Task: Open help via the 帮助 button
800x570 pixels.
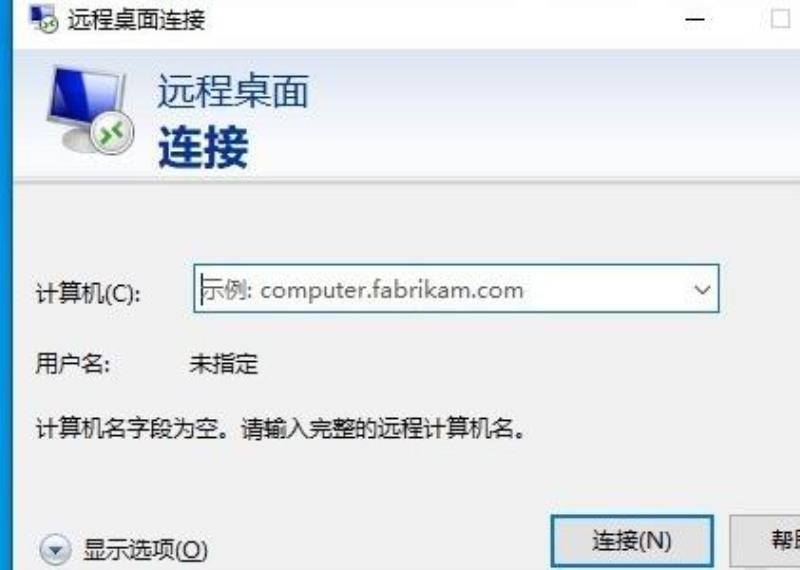Action: tap(765, 540)
